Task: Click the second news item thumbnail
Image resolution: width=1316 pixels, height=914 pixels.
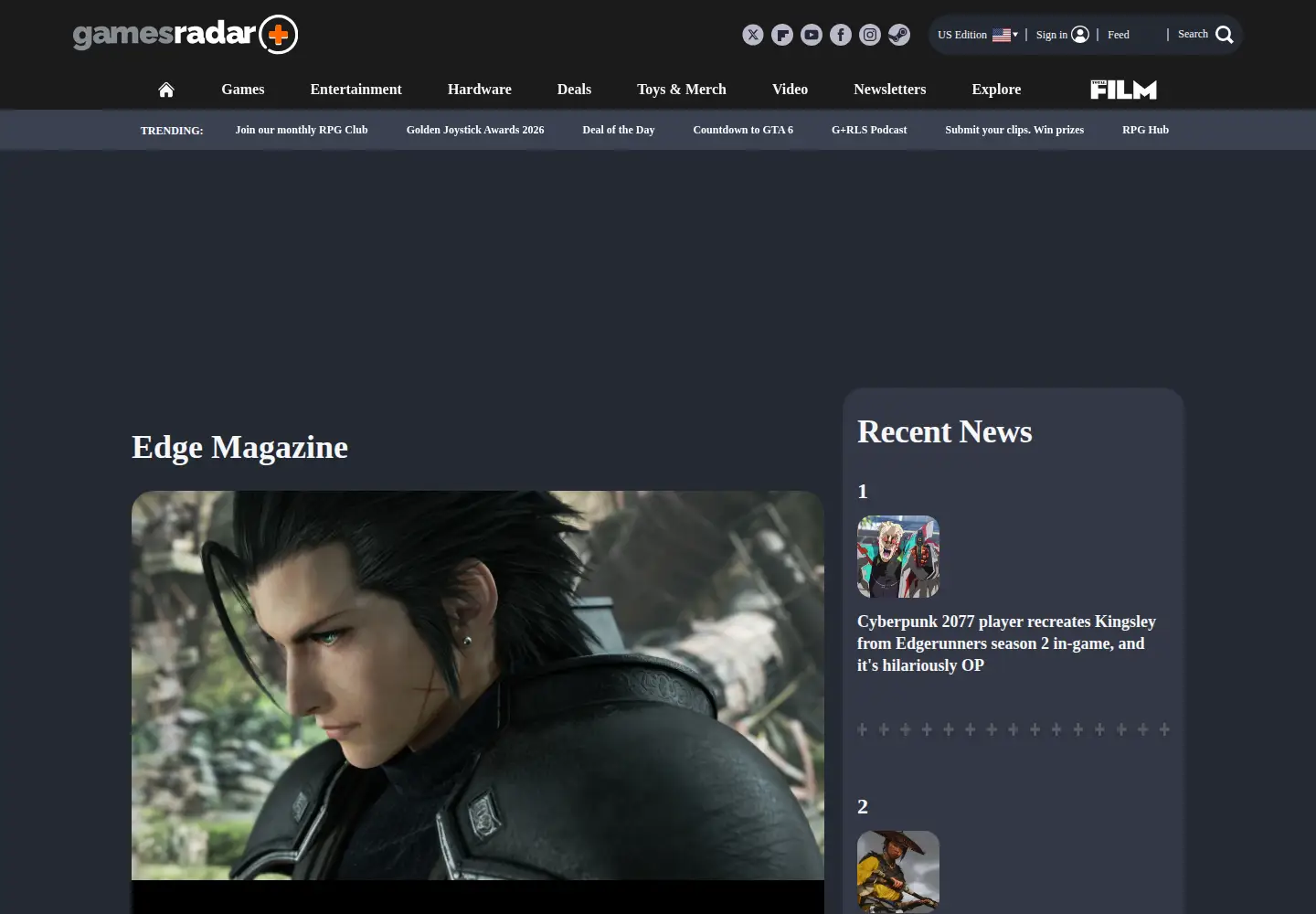Action: 898,871
